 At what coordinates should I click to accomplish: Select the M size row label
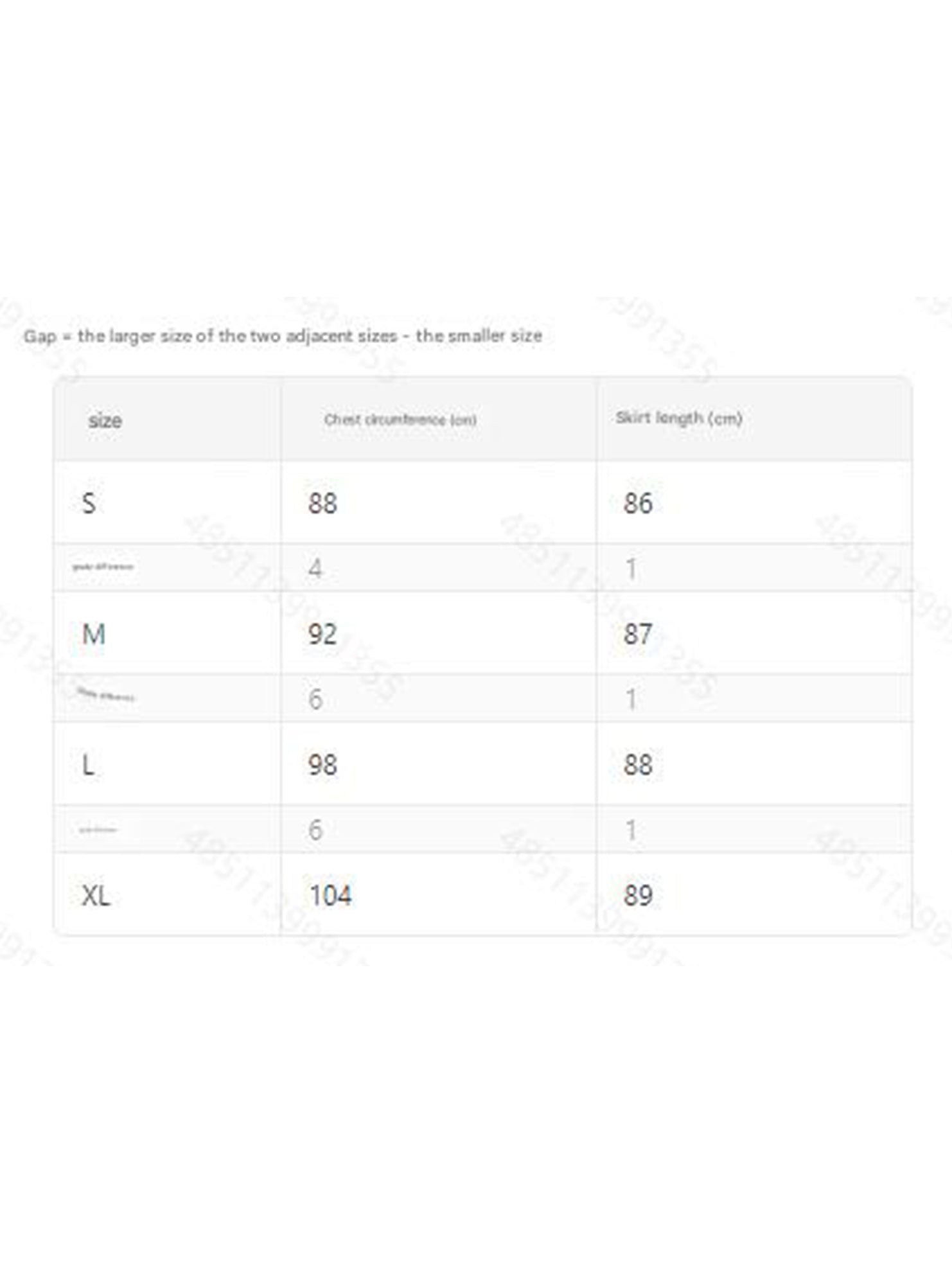[x=94, y=635]
